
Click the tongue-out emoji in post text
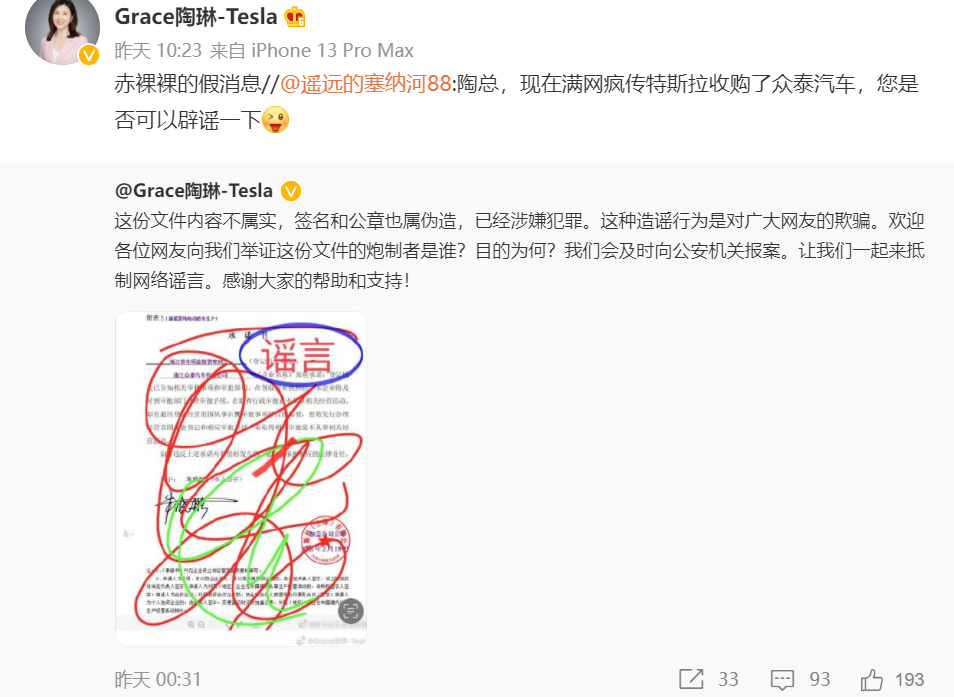276,119
